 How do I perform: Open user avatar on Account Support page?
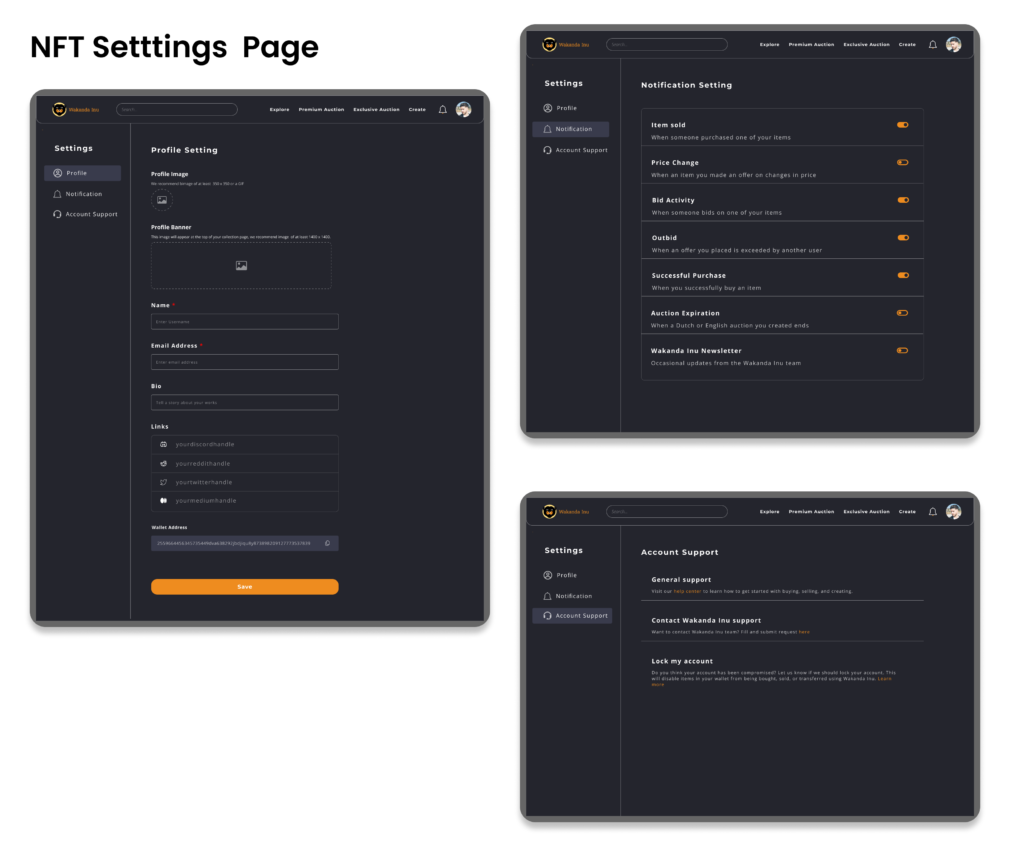click(x=953, y=511)
